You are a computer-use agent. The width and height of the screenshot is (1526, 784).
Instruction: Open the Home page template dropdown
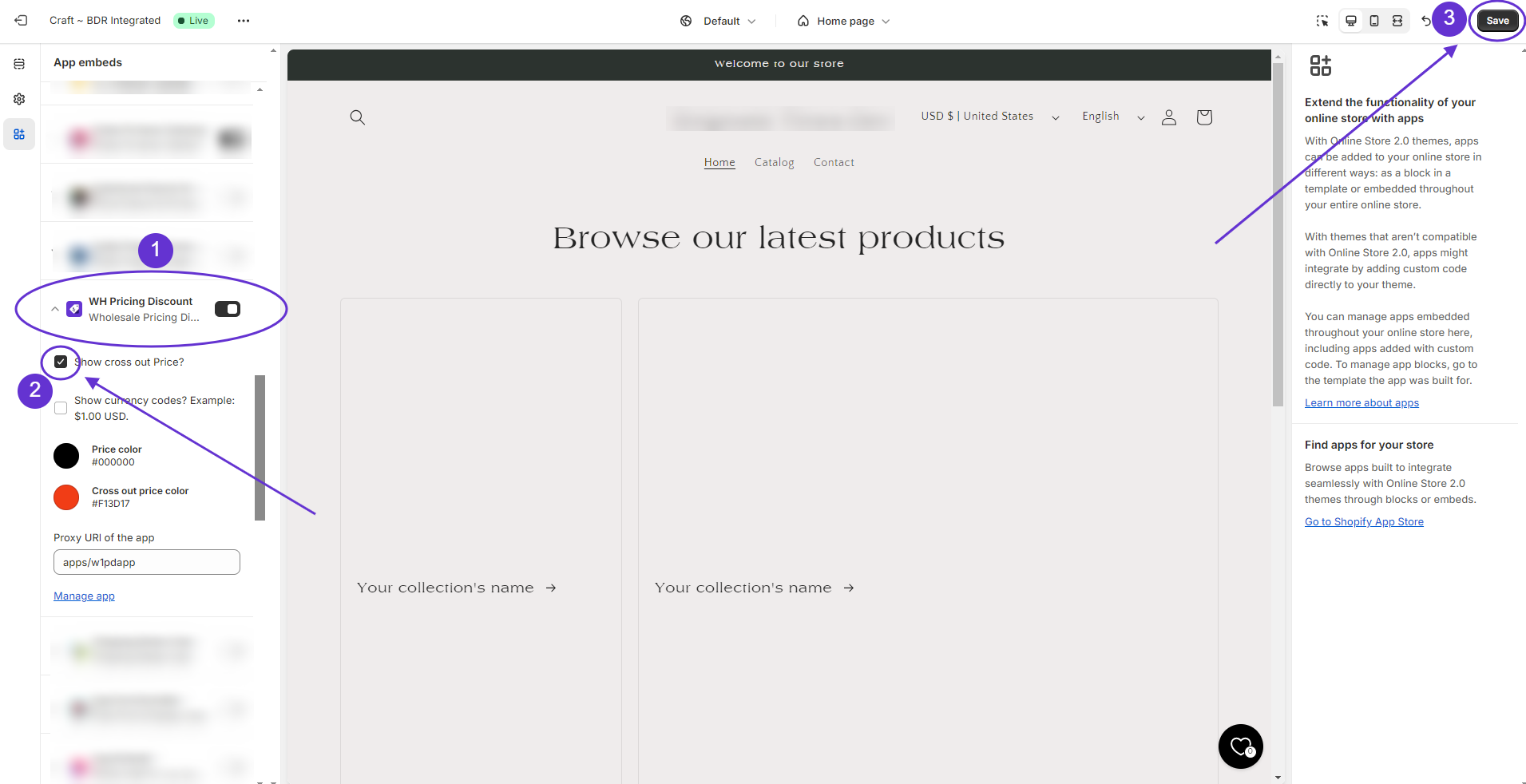844,21
